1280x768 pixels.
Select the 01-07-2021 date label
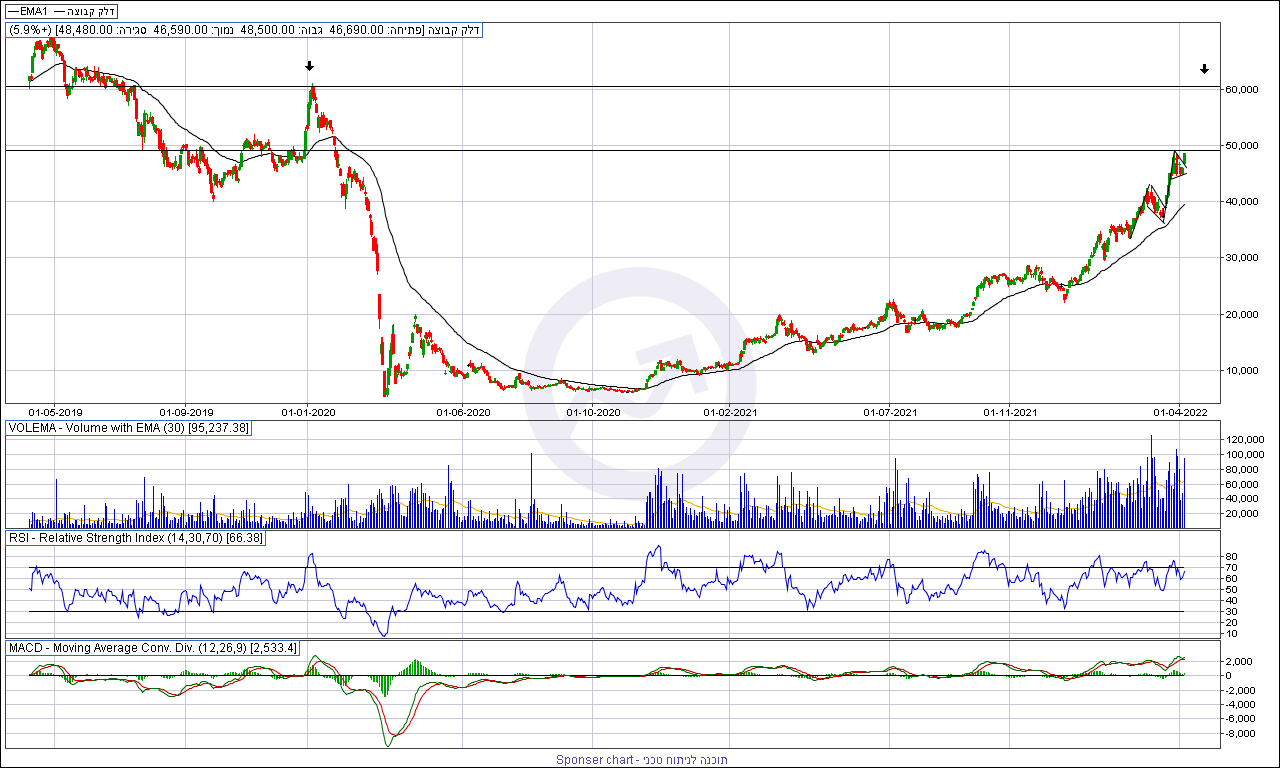pyautogui.click(x=891, y=411)
